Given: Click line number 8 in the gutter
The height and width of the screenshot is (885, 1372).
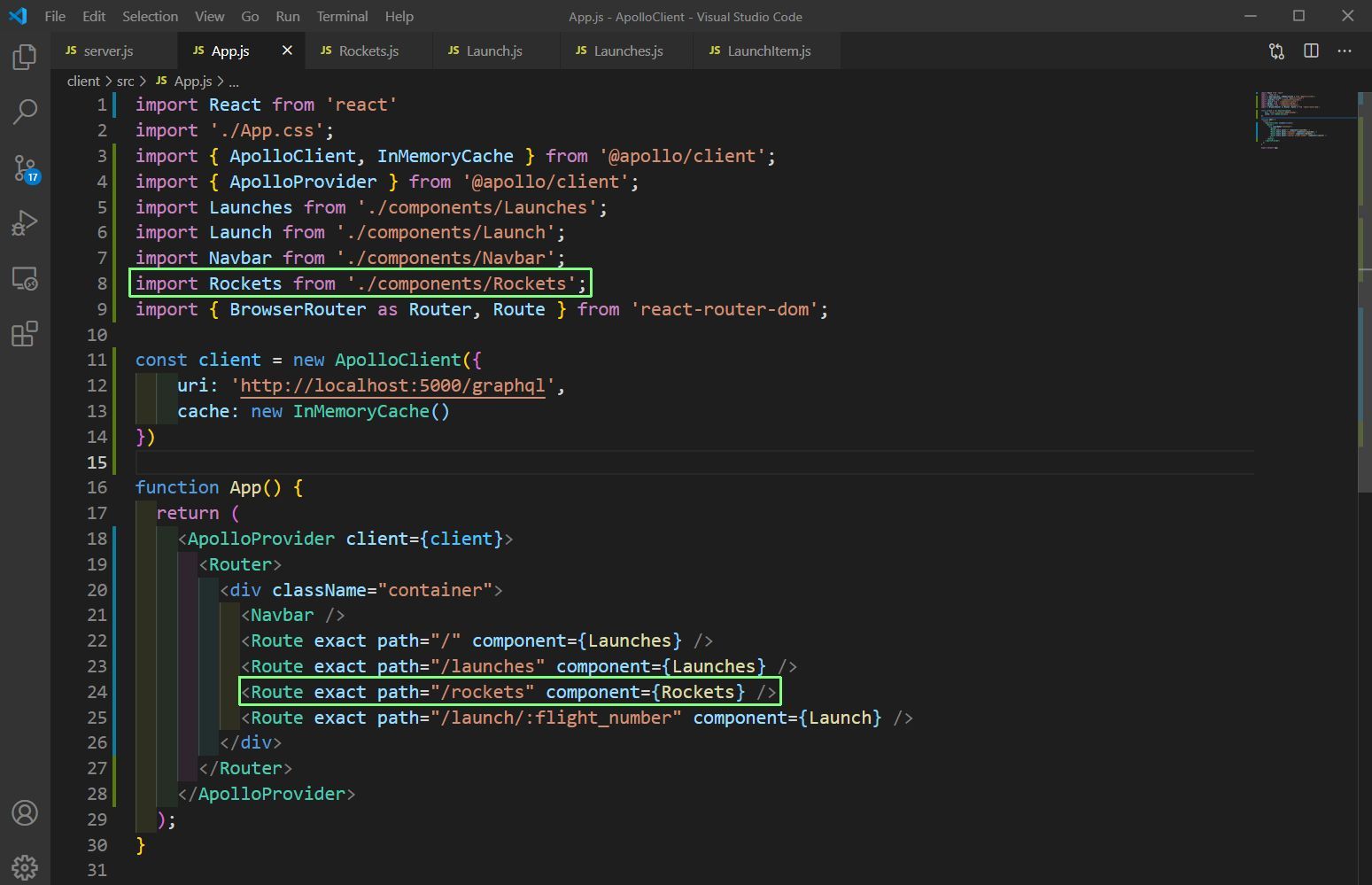Looking at the screenshot, I should (102, 283).
